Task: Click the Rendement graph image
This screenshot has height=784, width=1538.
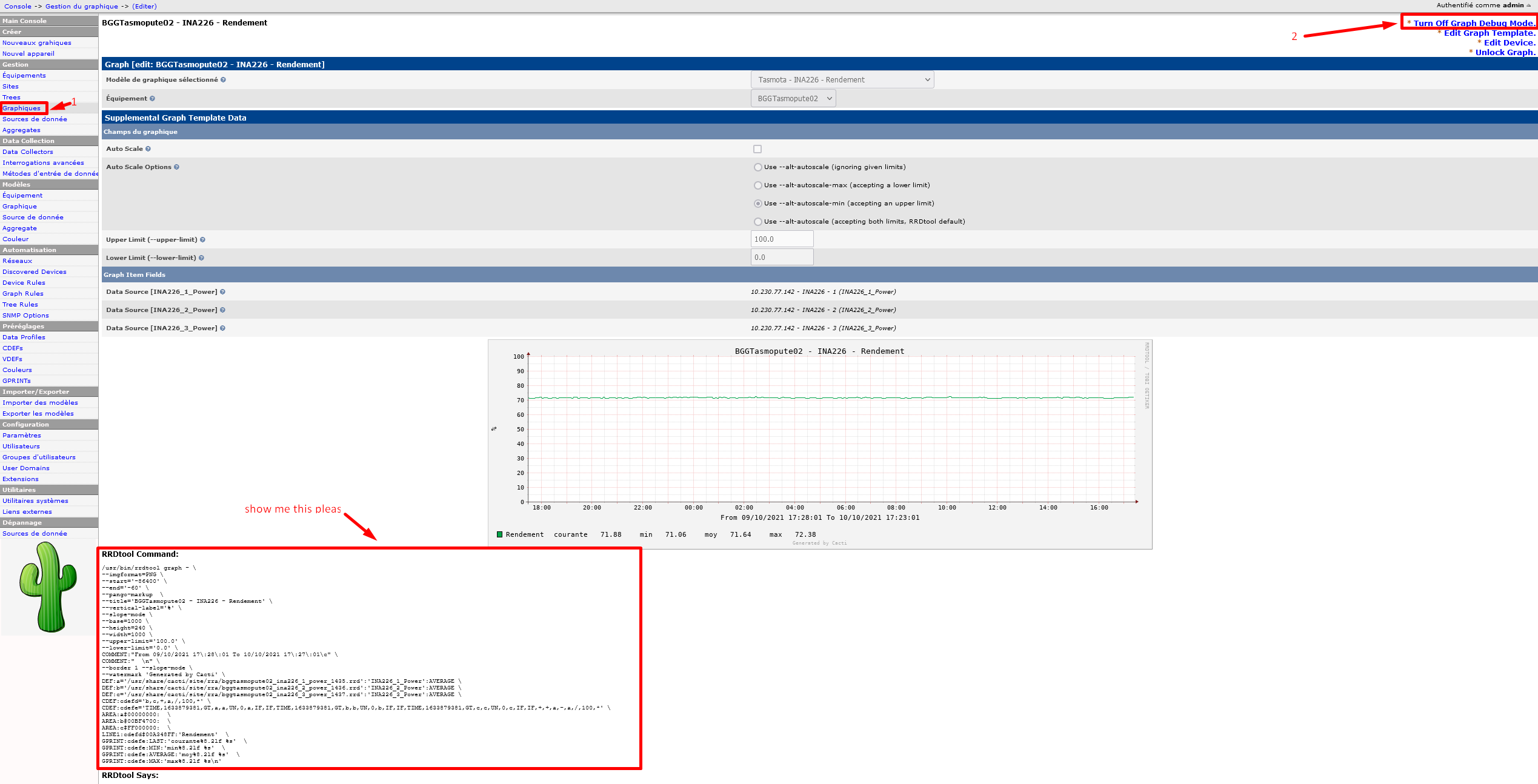Action: tap(820, 445)
